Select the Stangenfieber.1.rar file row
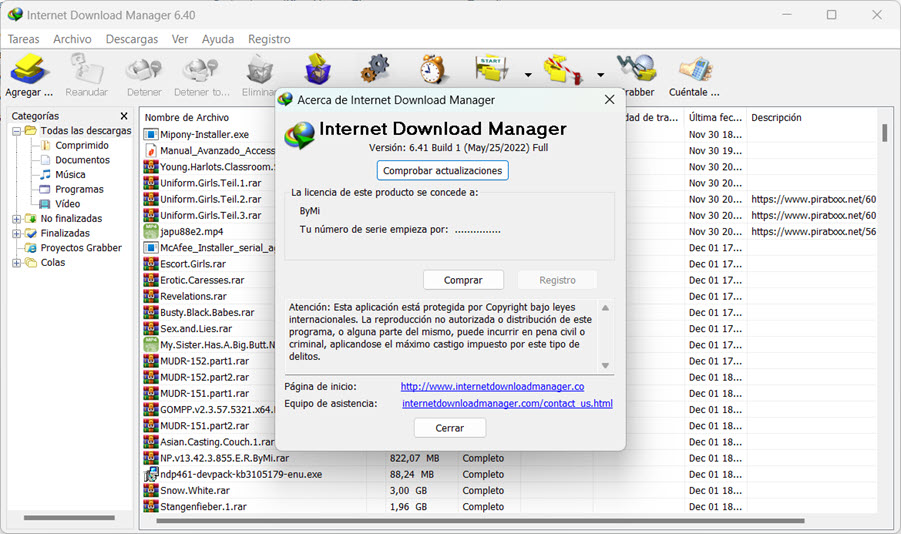 [x=509, y=506]
